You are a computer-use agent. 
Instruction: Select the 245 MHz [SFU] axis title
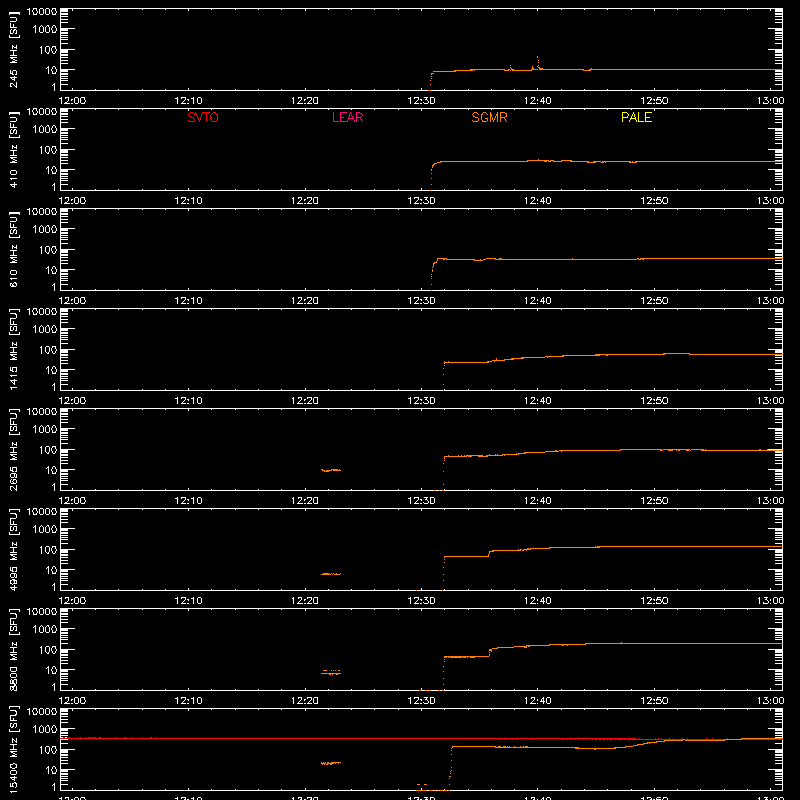14,50
